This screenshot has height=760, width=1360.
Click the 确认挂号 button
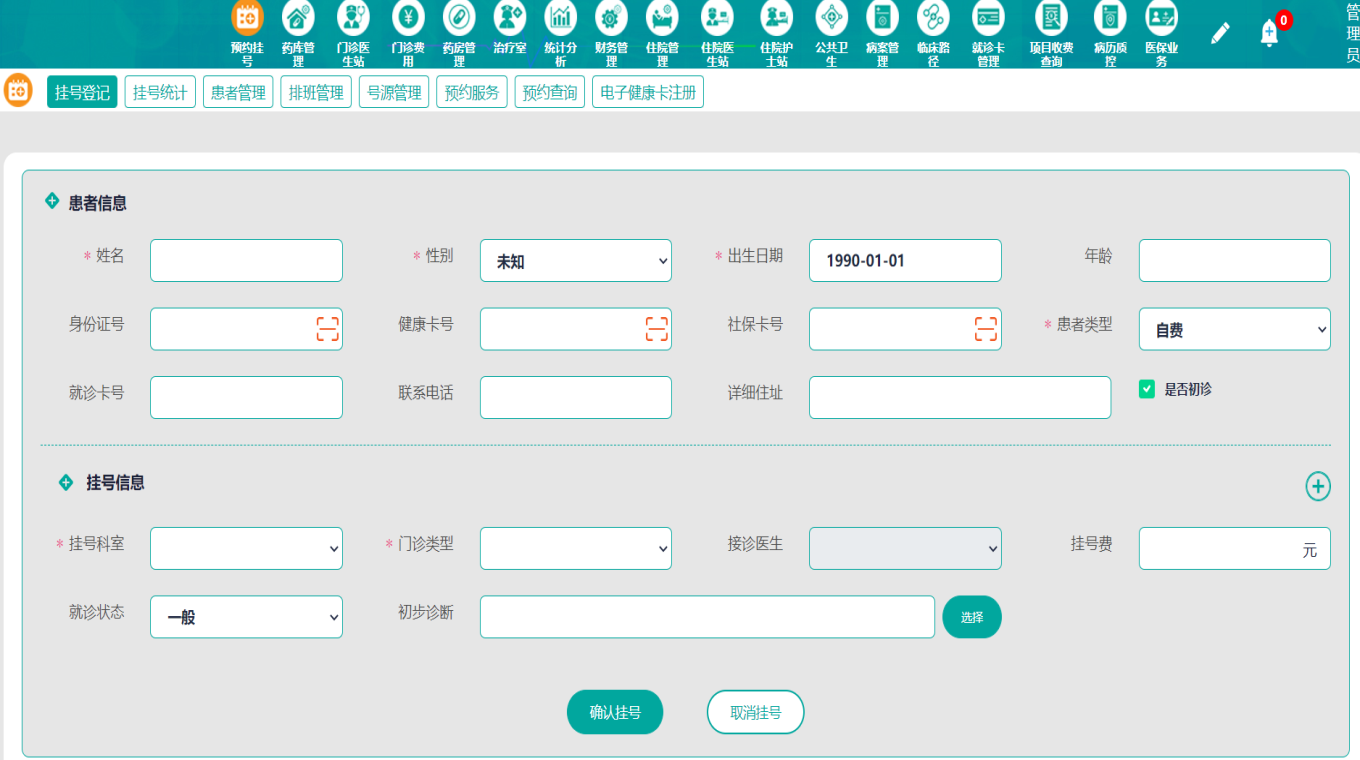pyautogui.click(x=615, y=713)
